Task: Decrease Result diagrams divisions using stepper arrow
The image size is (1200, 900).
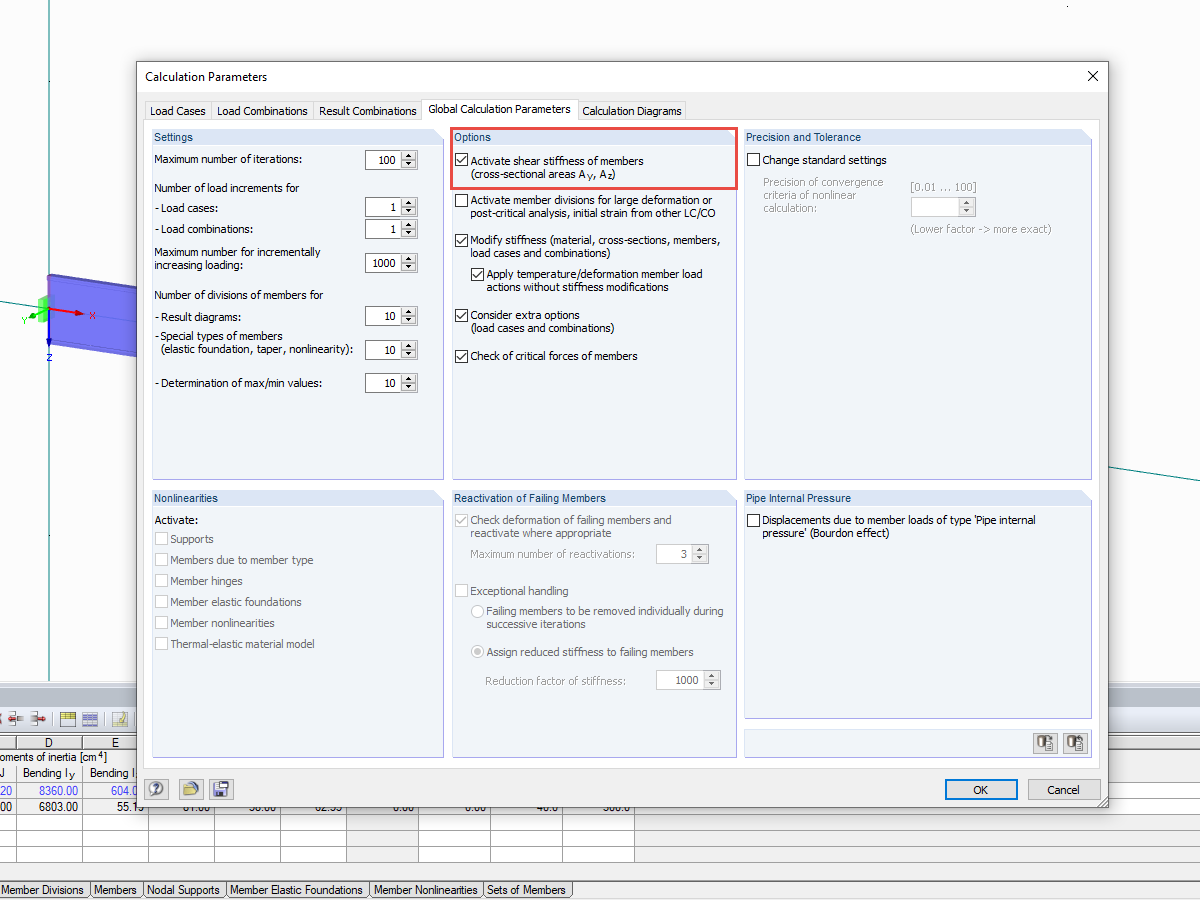Action: pyautogui.click(x=408, y=319)
